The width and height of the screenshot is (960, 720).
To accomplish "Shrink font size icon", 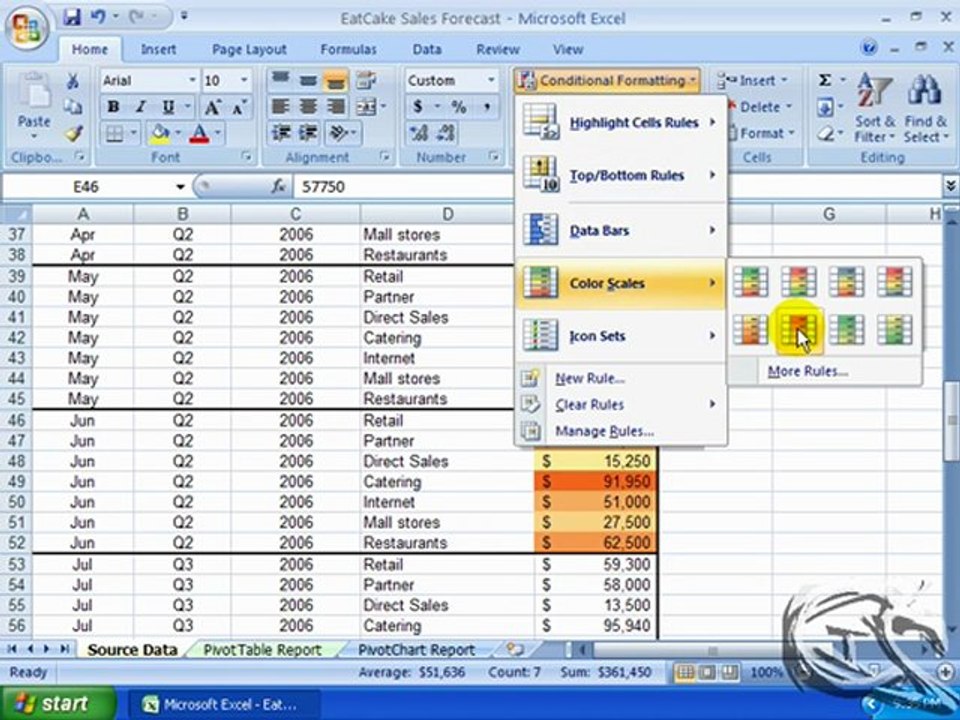I will 239,107.
